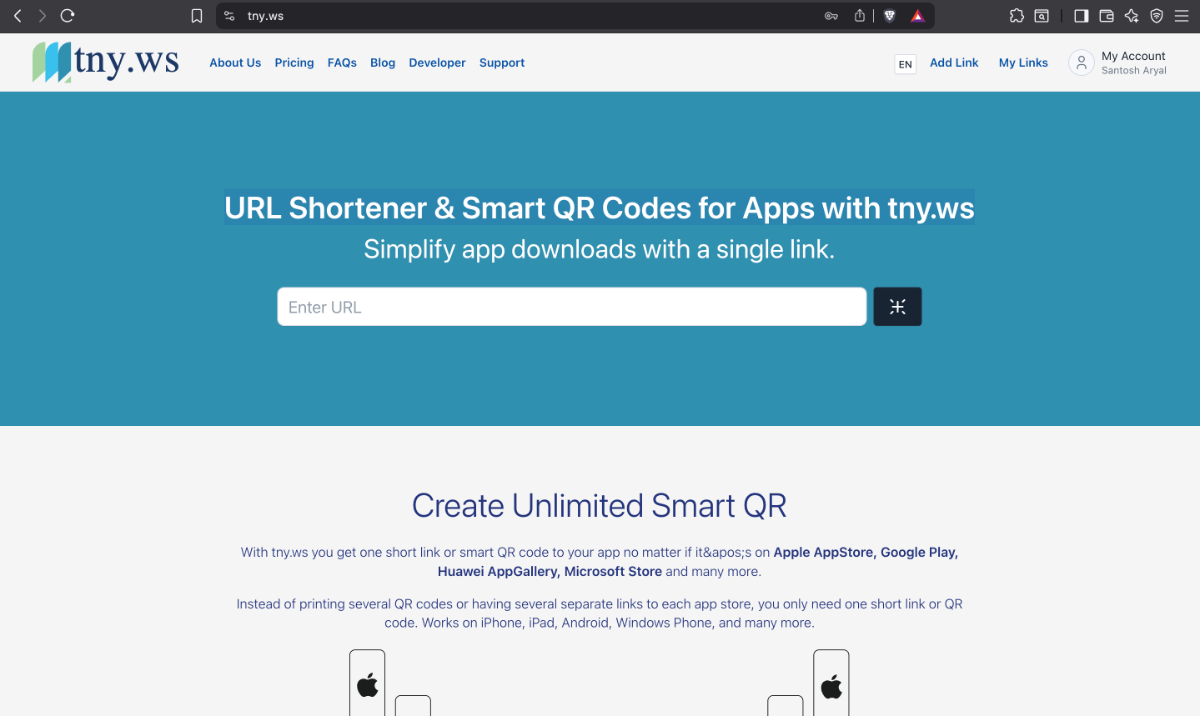Click the tny.ws logo

click(x=105, y=62)
